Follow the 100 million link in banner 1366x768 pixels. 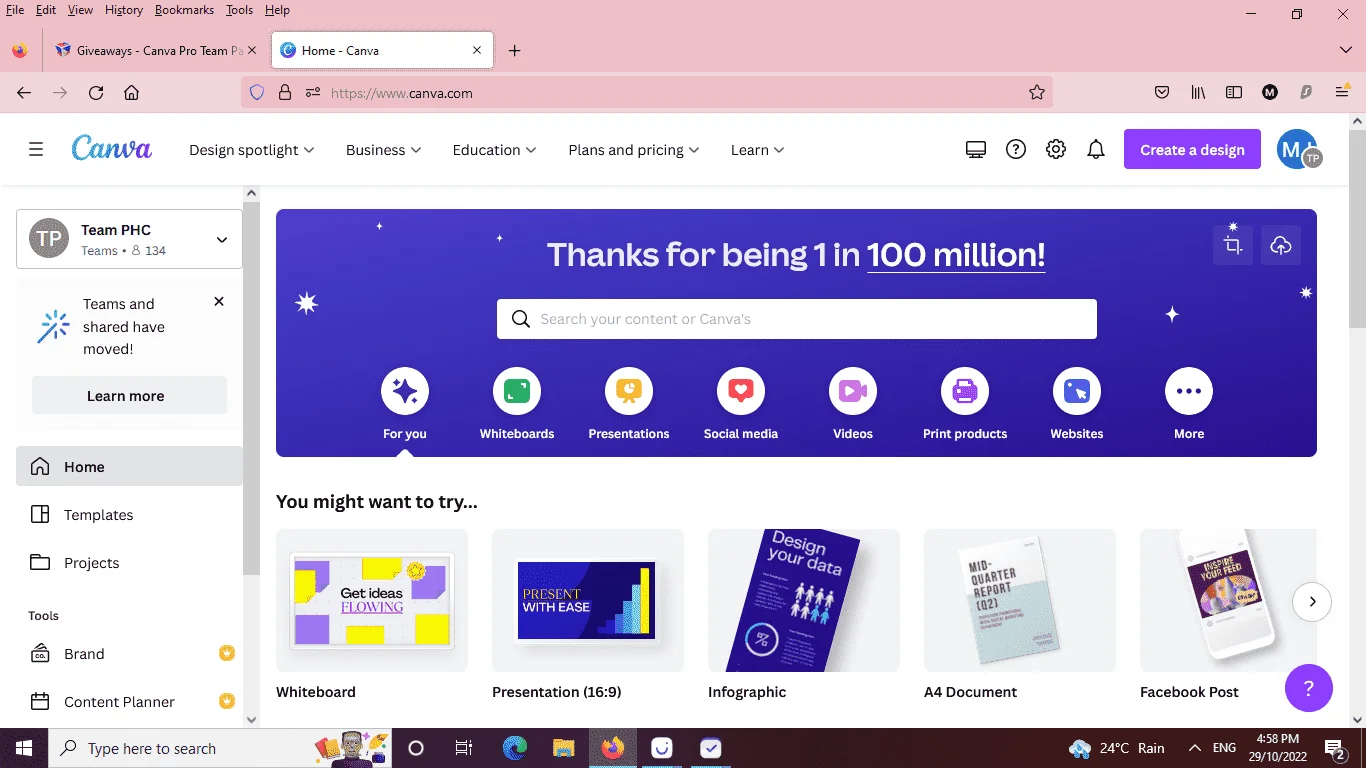tap(956, 255)
